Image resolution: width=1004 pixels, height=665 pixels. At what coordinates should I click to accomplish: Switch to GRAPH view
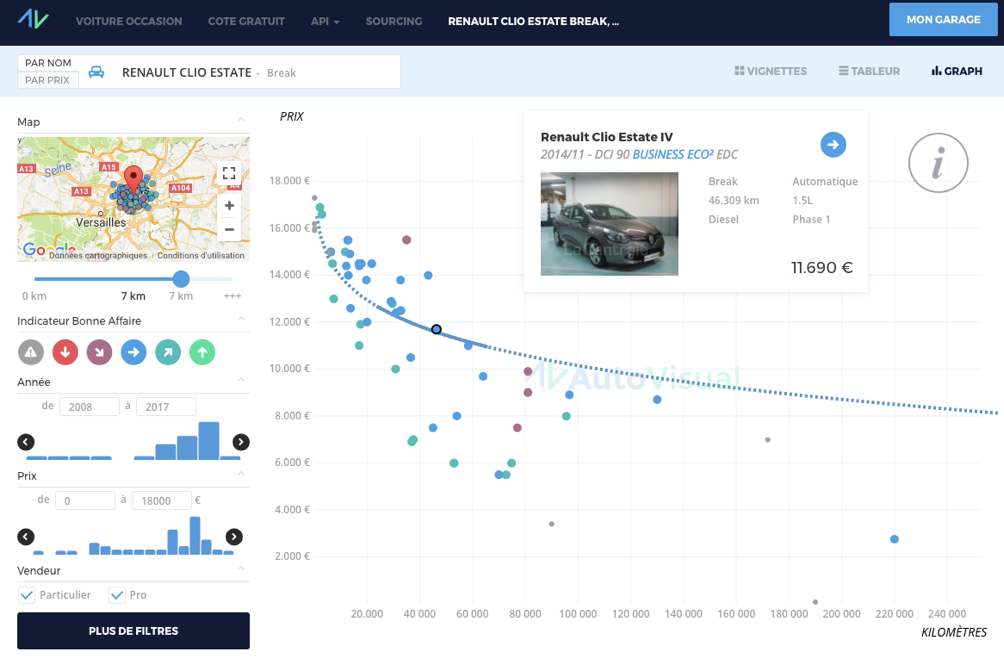pyautogui.click(x=957, y=71)
